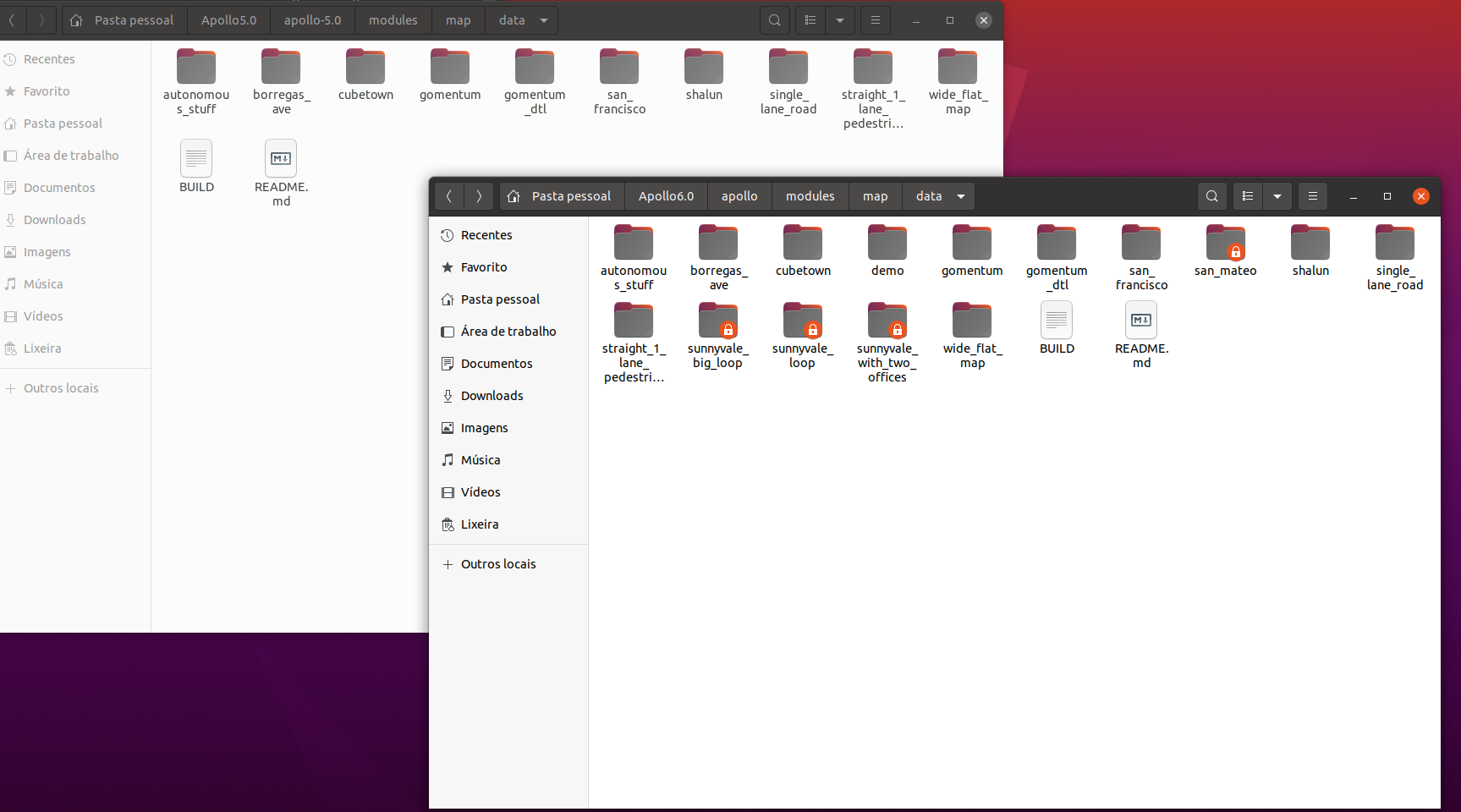Open the data breadcrumb dropdown arrow

click(x=962, y=195)
